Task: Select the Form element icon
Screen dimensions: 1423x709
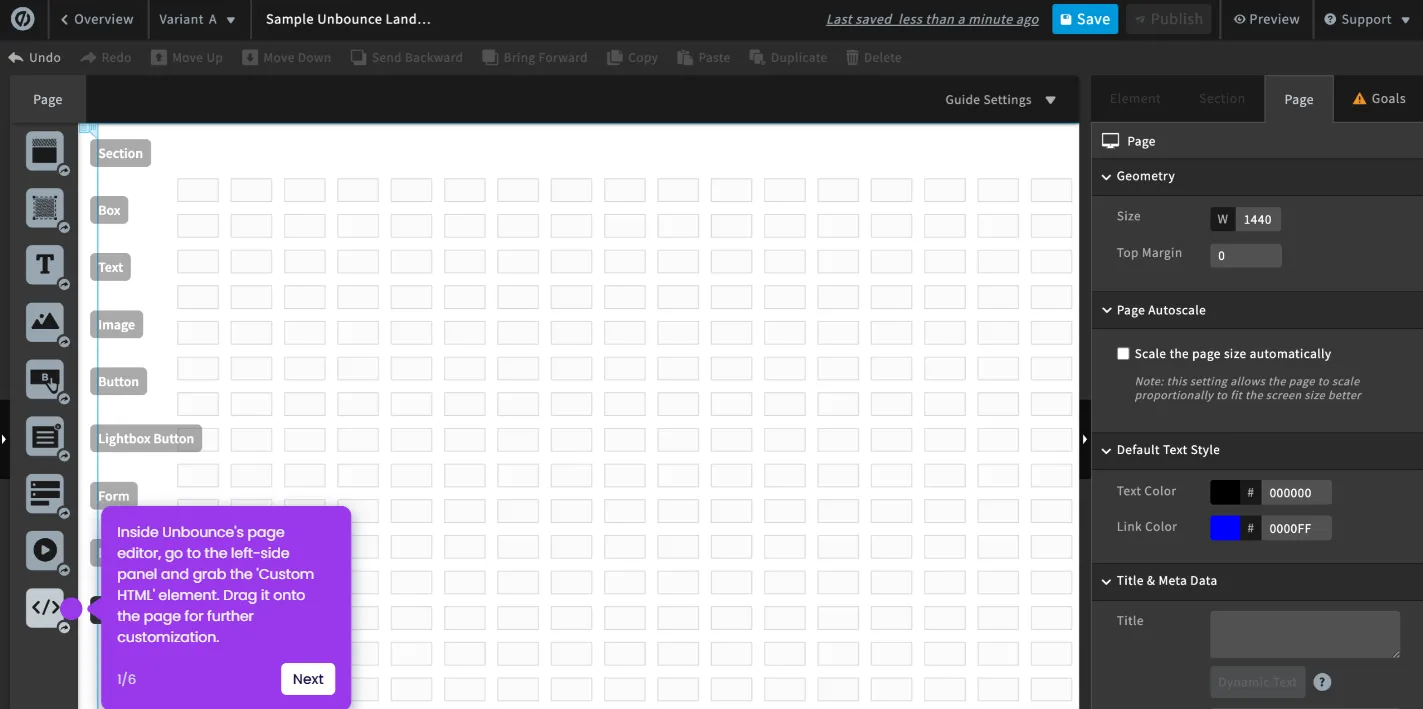Action: pos(45,493)
